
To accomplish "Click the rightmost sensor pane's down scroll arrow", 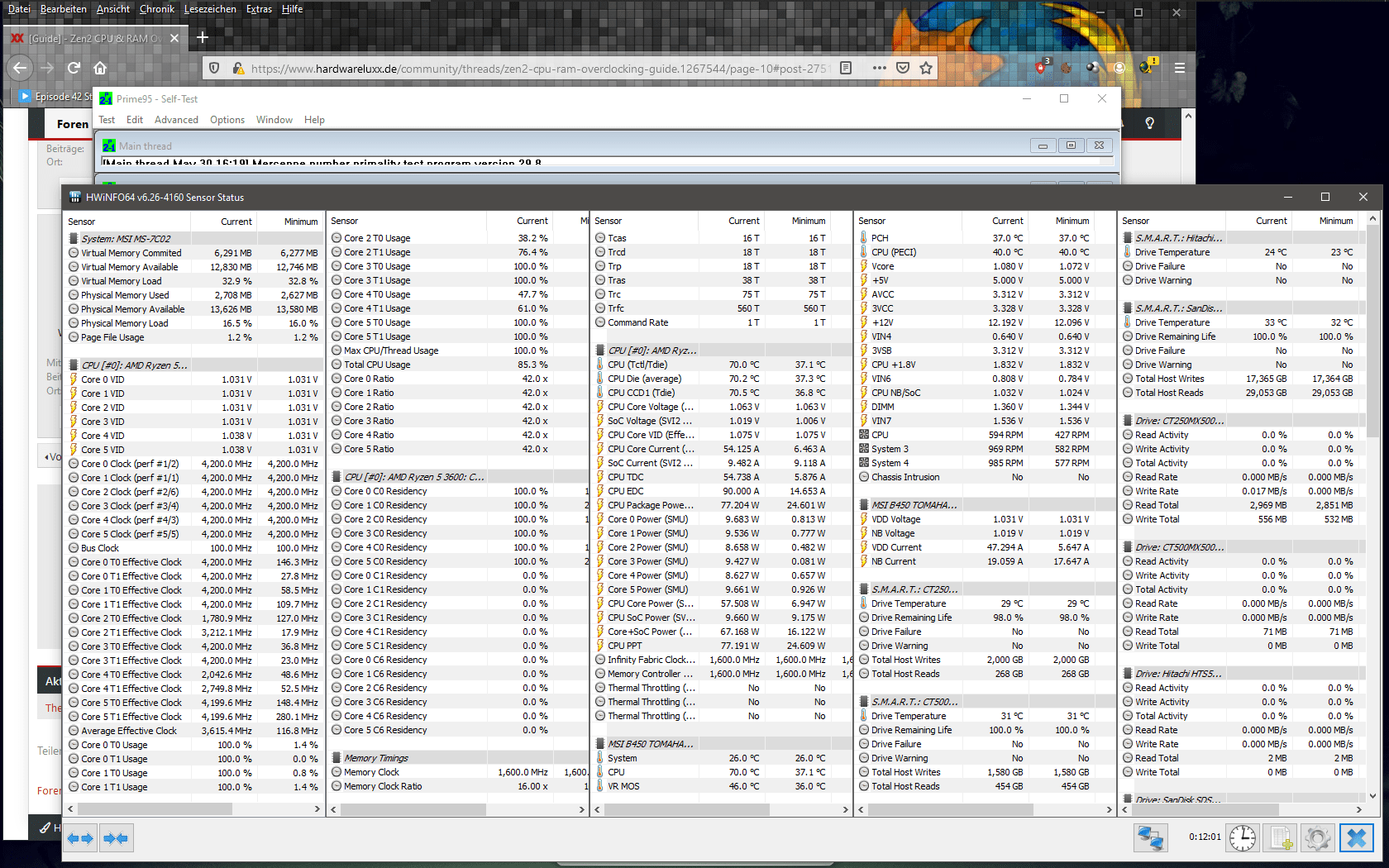I will [x=1373, y=796].
